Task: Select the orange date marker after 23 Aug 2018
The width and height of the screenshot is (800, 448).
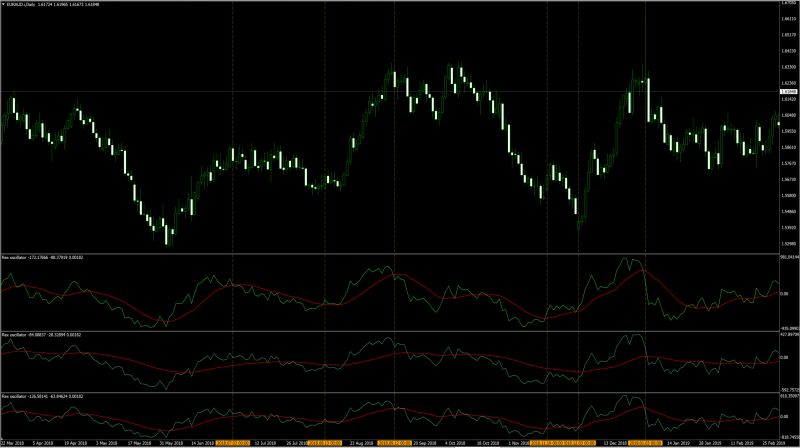Action: tap(394, 443)
